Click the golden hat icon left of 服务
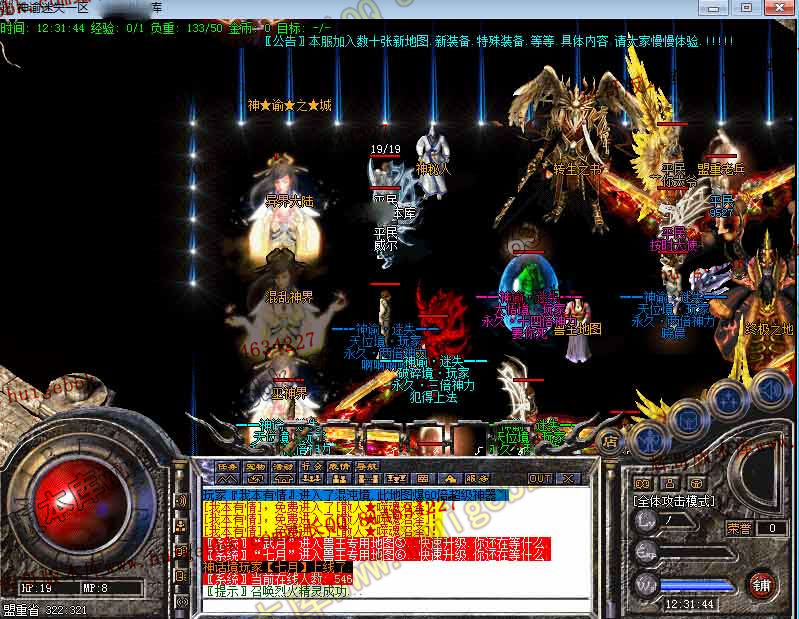This screenshot has width=799, height=619. (450, 478)
